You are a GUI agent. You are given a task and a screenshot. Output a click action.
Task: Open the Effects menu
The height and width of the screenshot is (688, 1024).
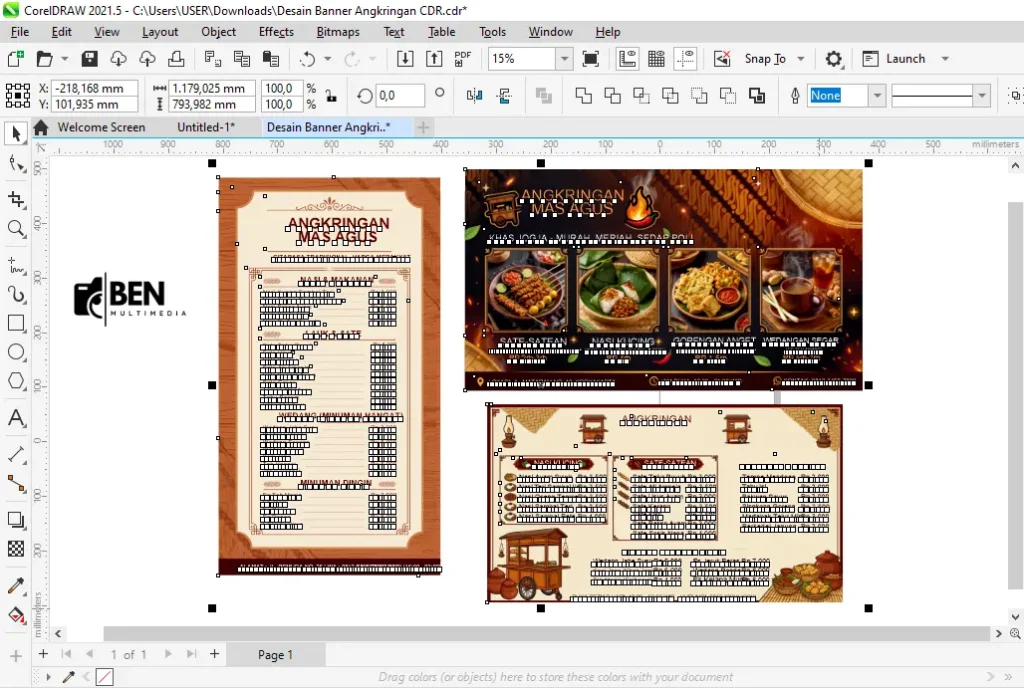pos(276,32)
